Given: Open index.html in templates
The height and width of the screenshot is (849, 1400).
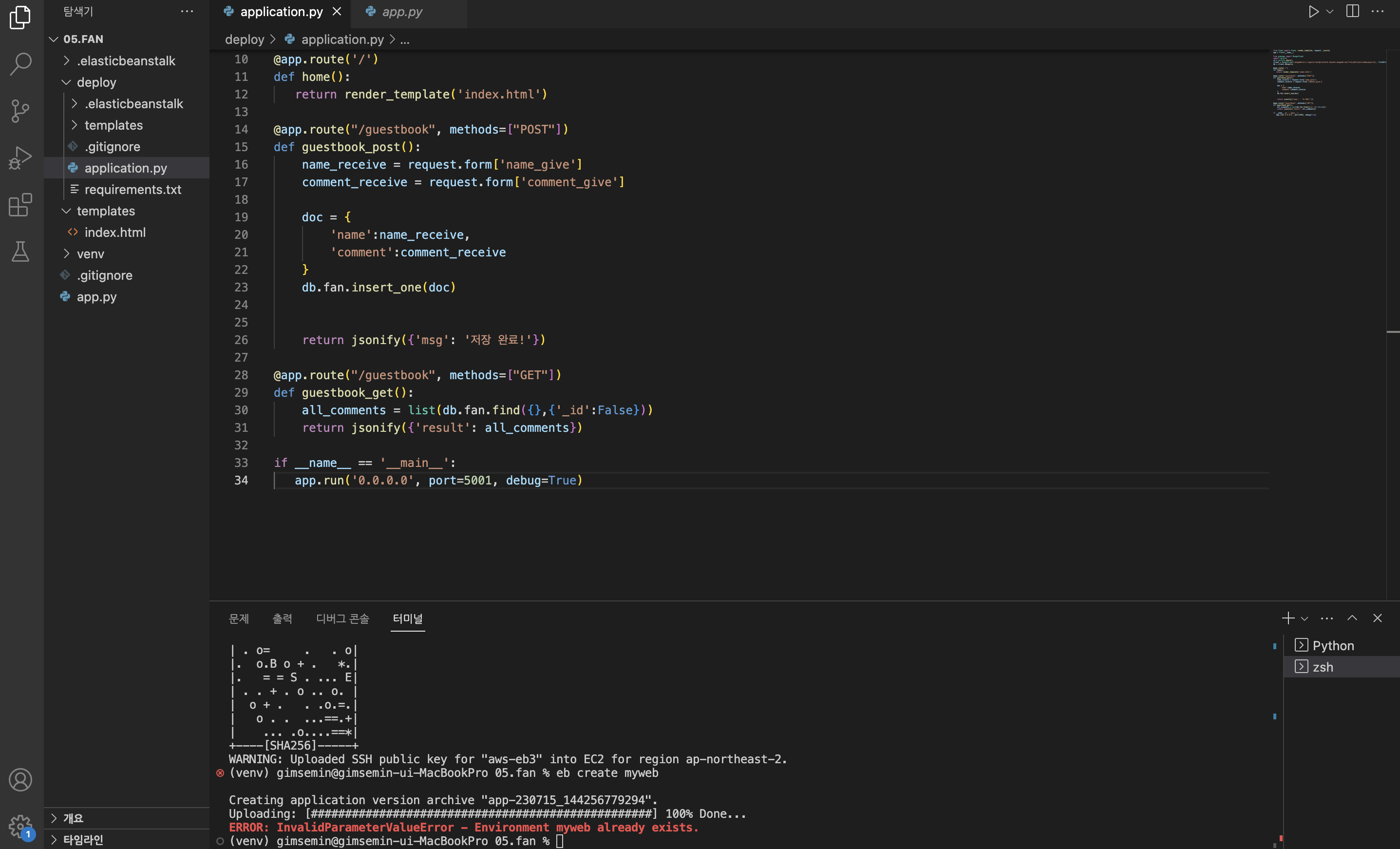Looking at the screenshot, I should point(127,232).
